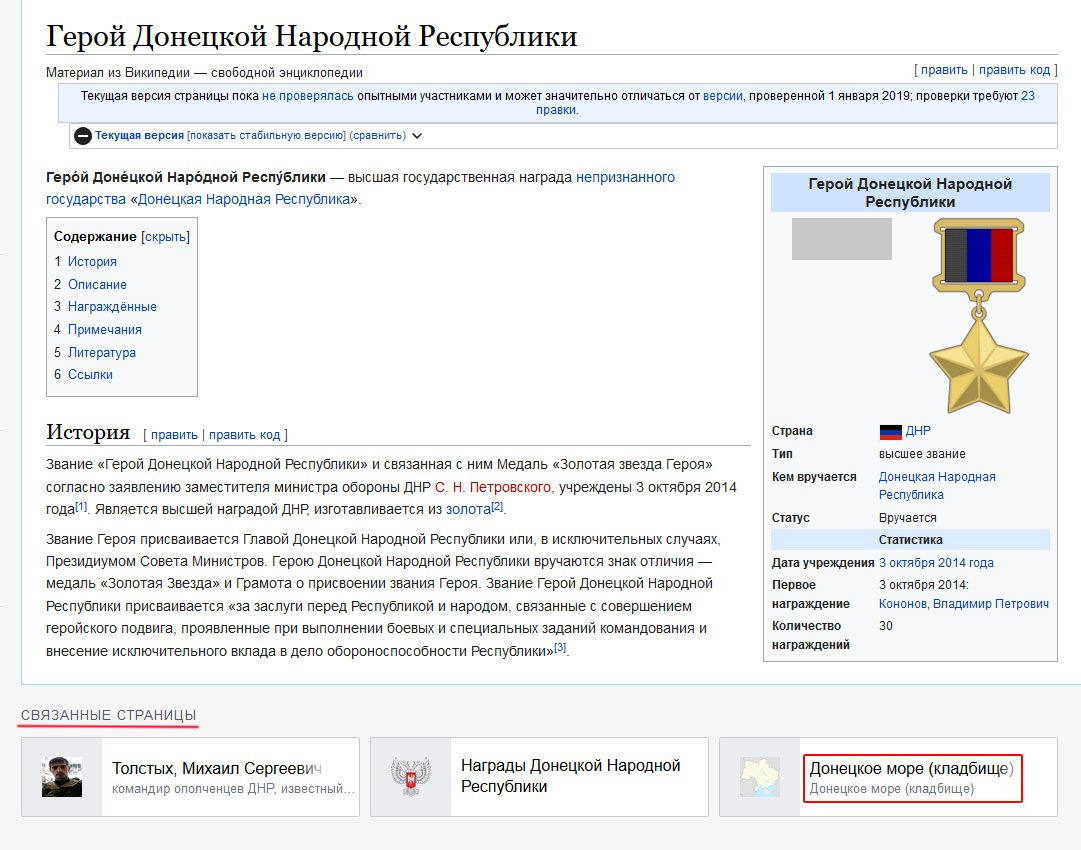The image size is (1081, 850).
Task: Click 'править код' next to the История heading
Action: click(244, 435)
